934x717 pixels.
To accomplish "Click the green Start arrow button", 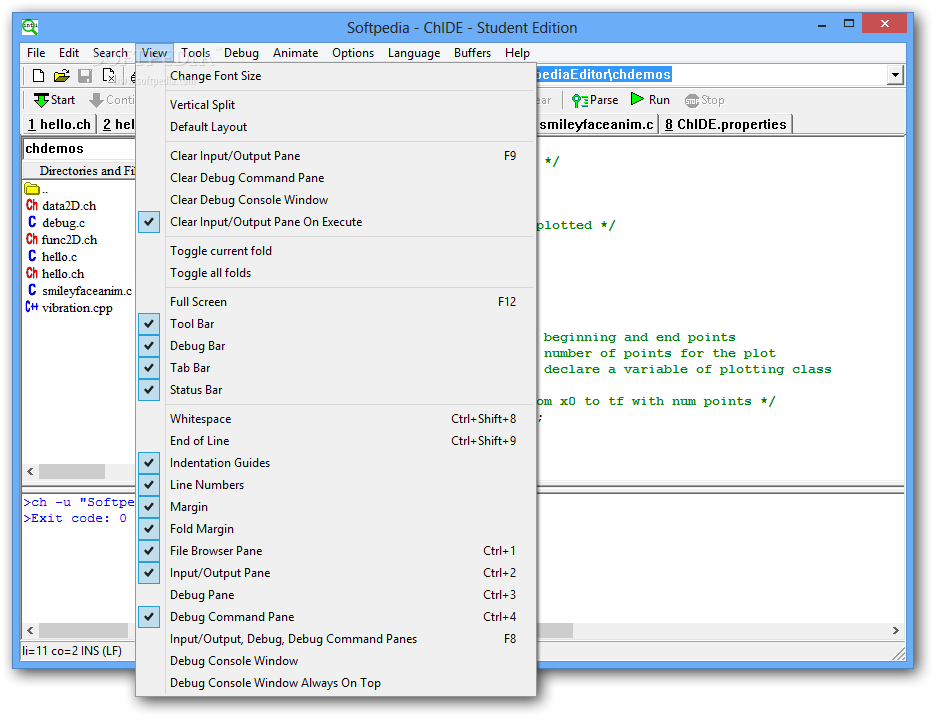I will 54,100.
